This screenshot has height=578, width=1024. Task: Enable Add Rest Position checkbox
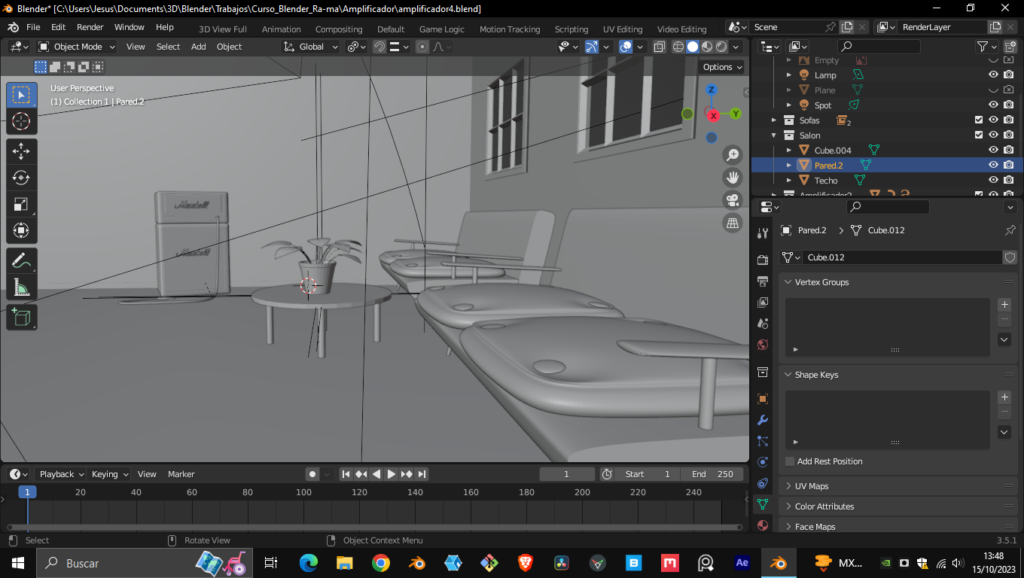tap(790, 462)
